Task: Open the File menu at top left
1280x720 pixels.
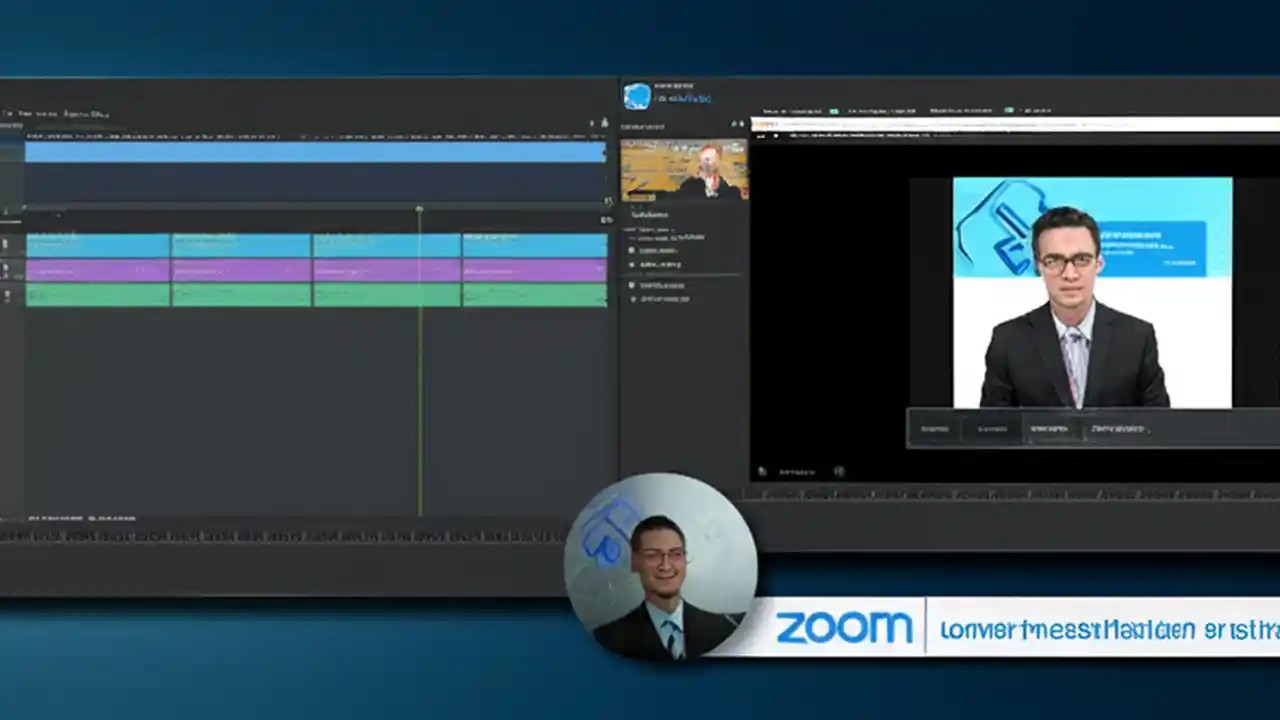Action: tap(10, 113)
